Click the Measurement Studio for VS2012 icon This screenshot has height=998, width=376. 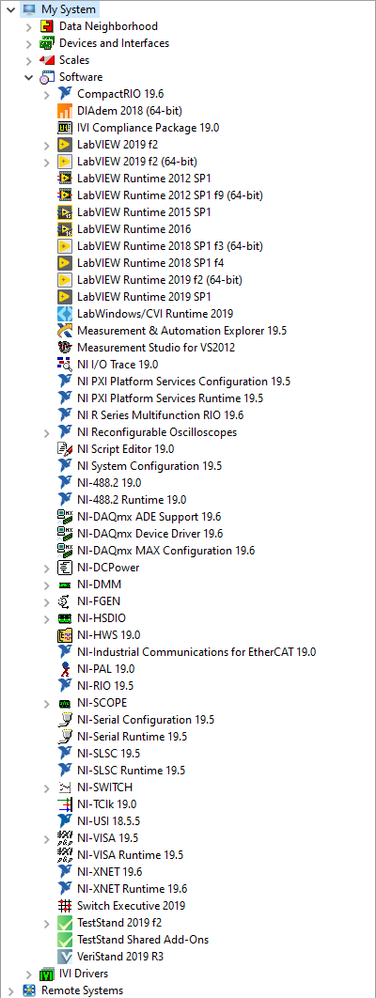pos(65,348)
